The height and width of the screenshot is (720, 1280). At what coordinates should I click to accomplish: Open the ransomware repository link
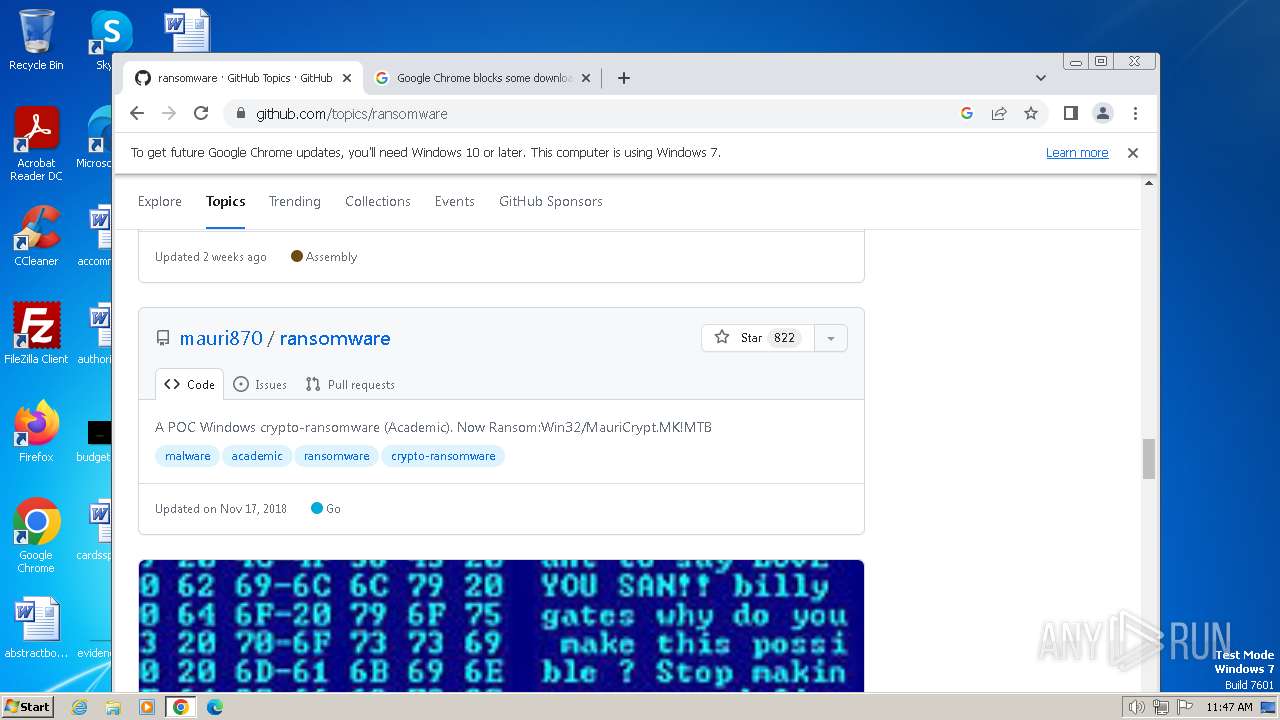(x=335, y=338)
